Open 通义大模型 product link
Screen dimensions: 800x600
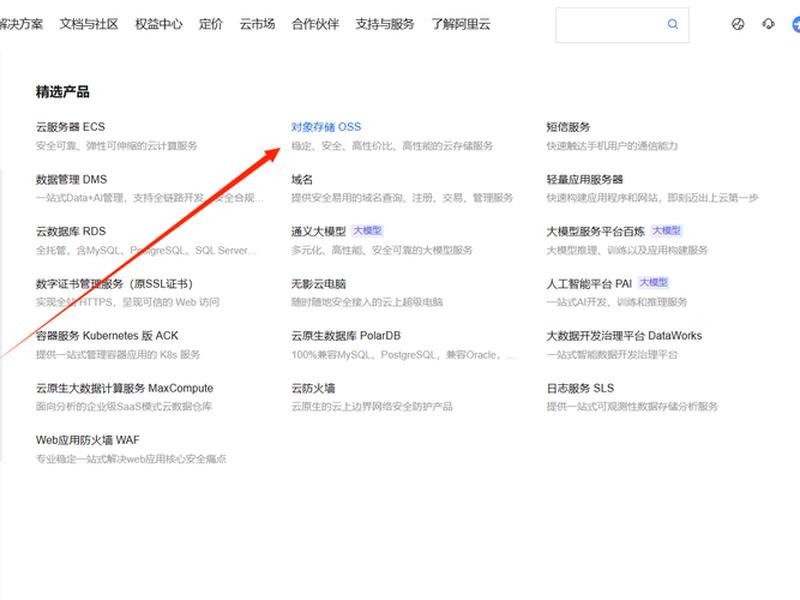tap(318, 232)
